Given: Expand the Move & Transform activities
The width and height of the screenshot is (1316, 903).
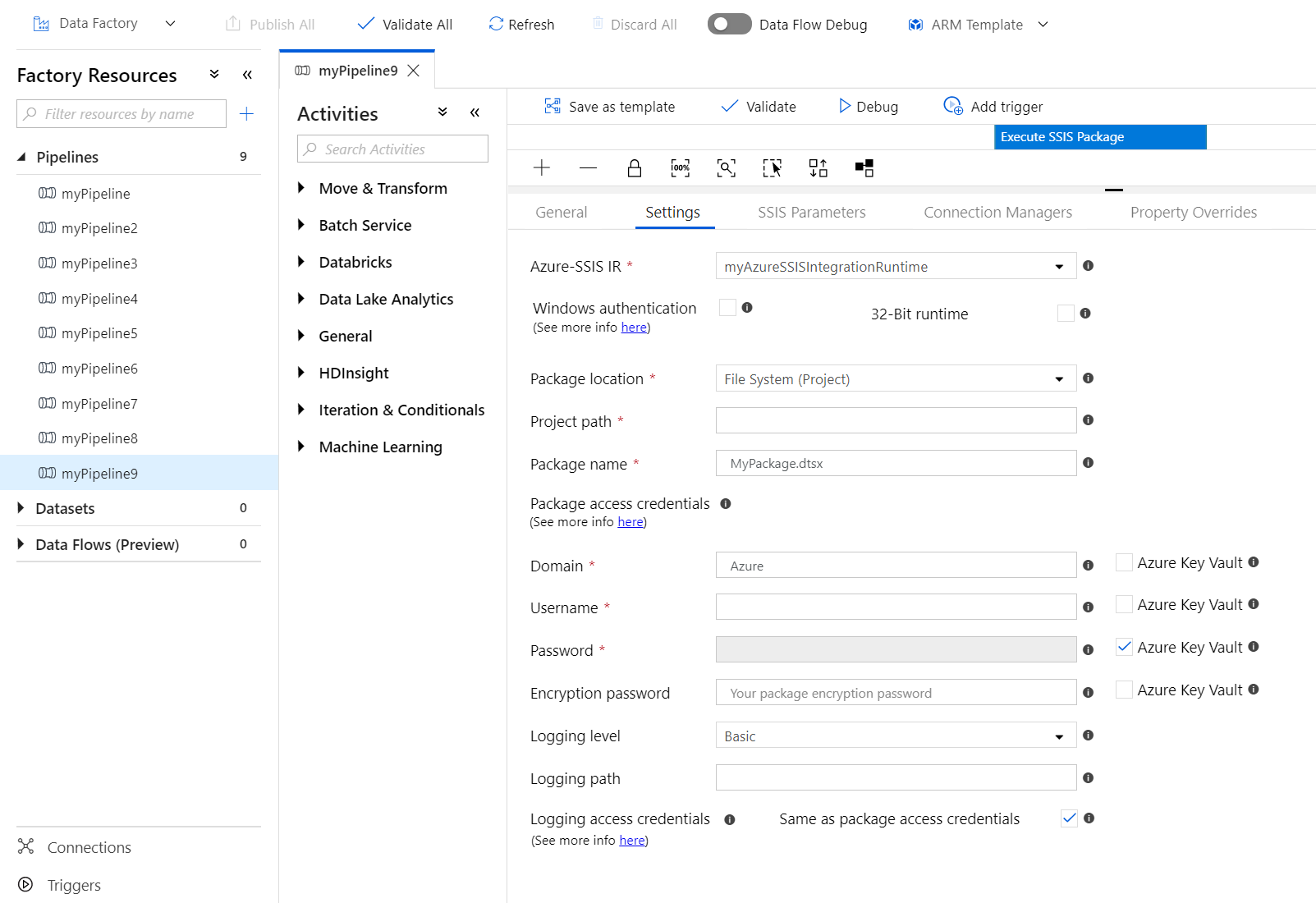Looking at the screenshot, I should pyautogui.click(x=301, y=188).
